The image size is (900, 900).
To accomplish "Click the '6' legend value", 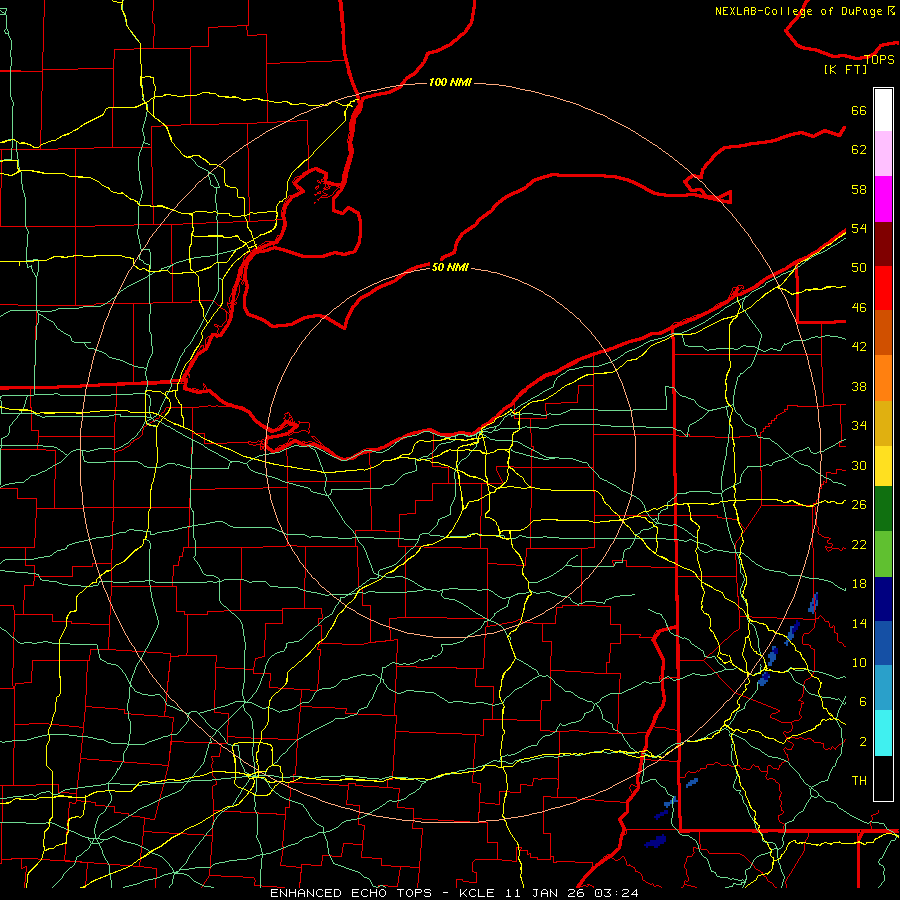I will point(863,702).
